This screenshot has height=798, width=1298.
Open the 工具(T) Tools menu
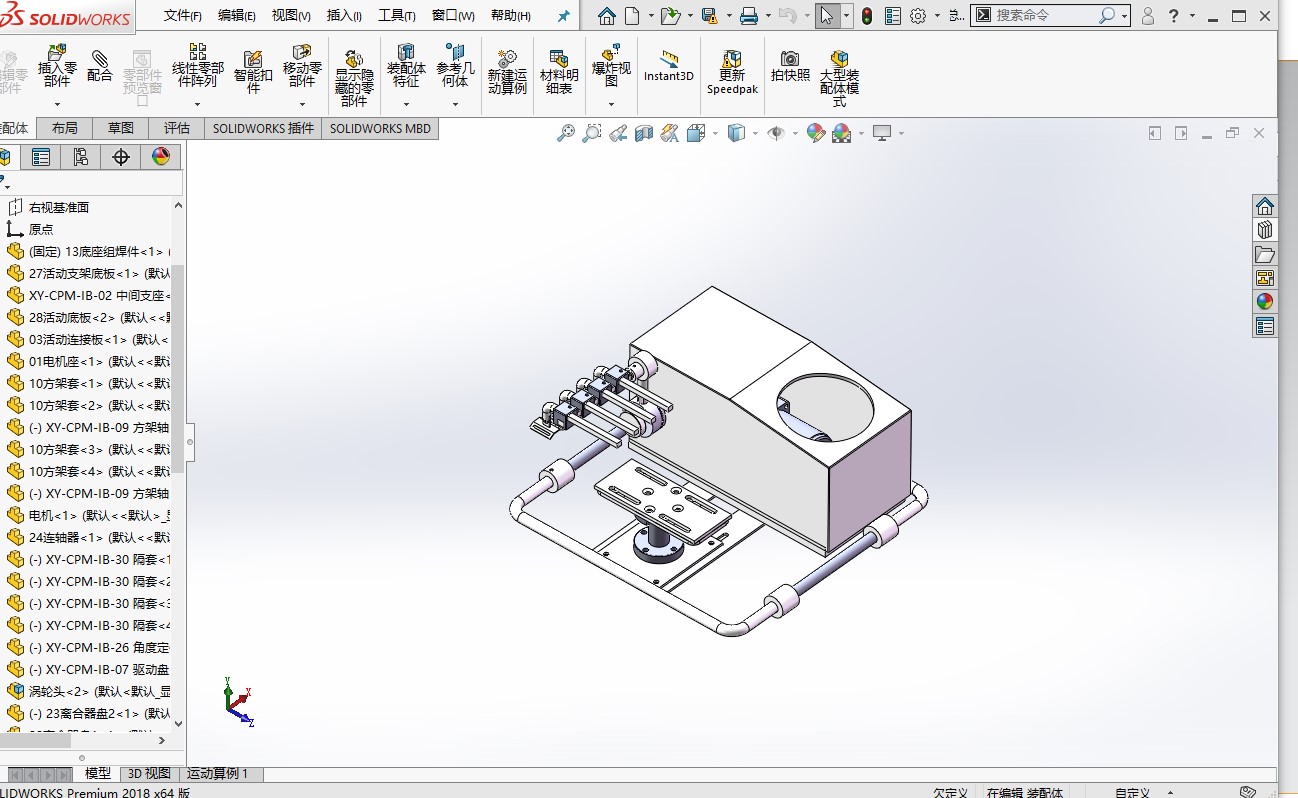pyautogui.click(x=397, y=16)
